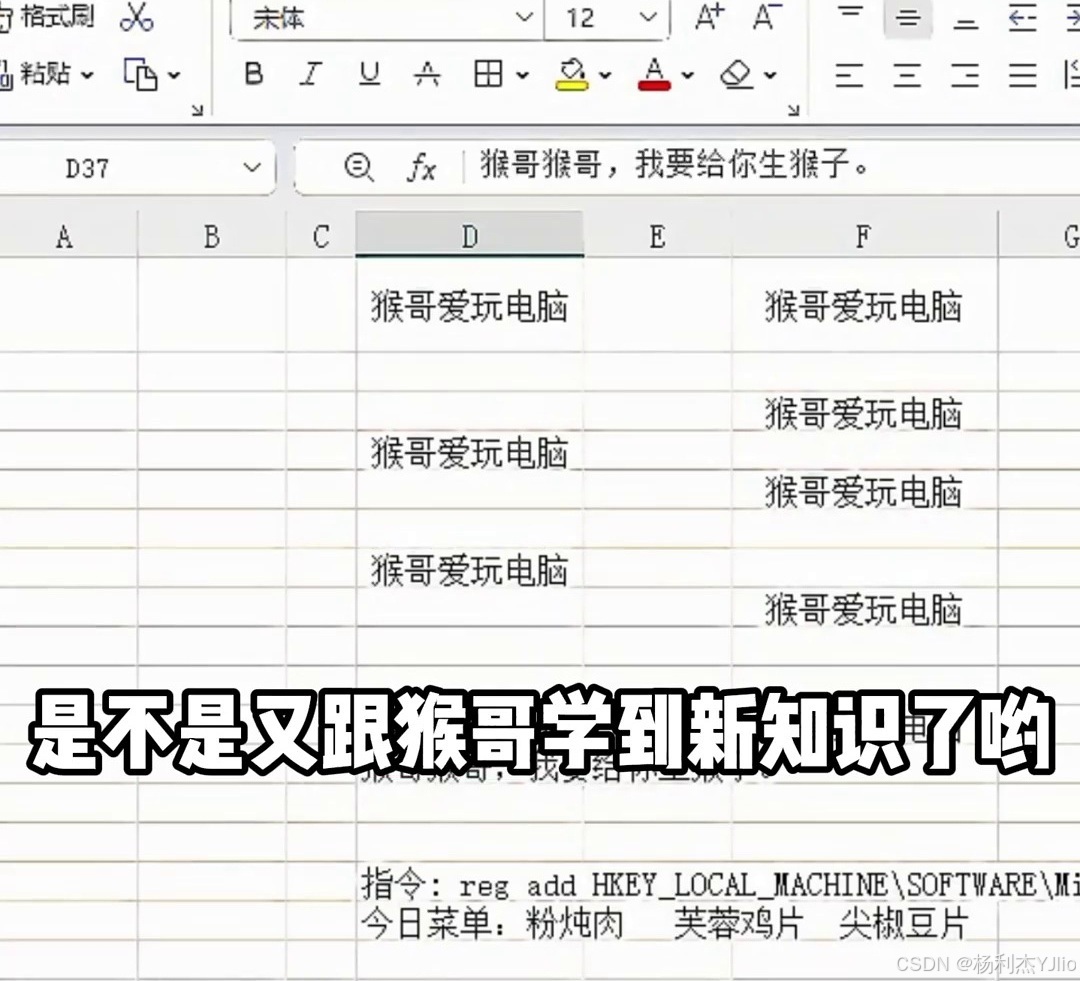
Task: Select highlighted column D header
Action: 470,236
